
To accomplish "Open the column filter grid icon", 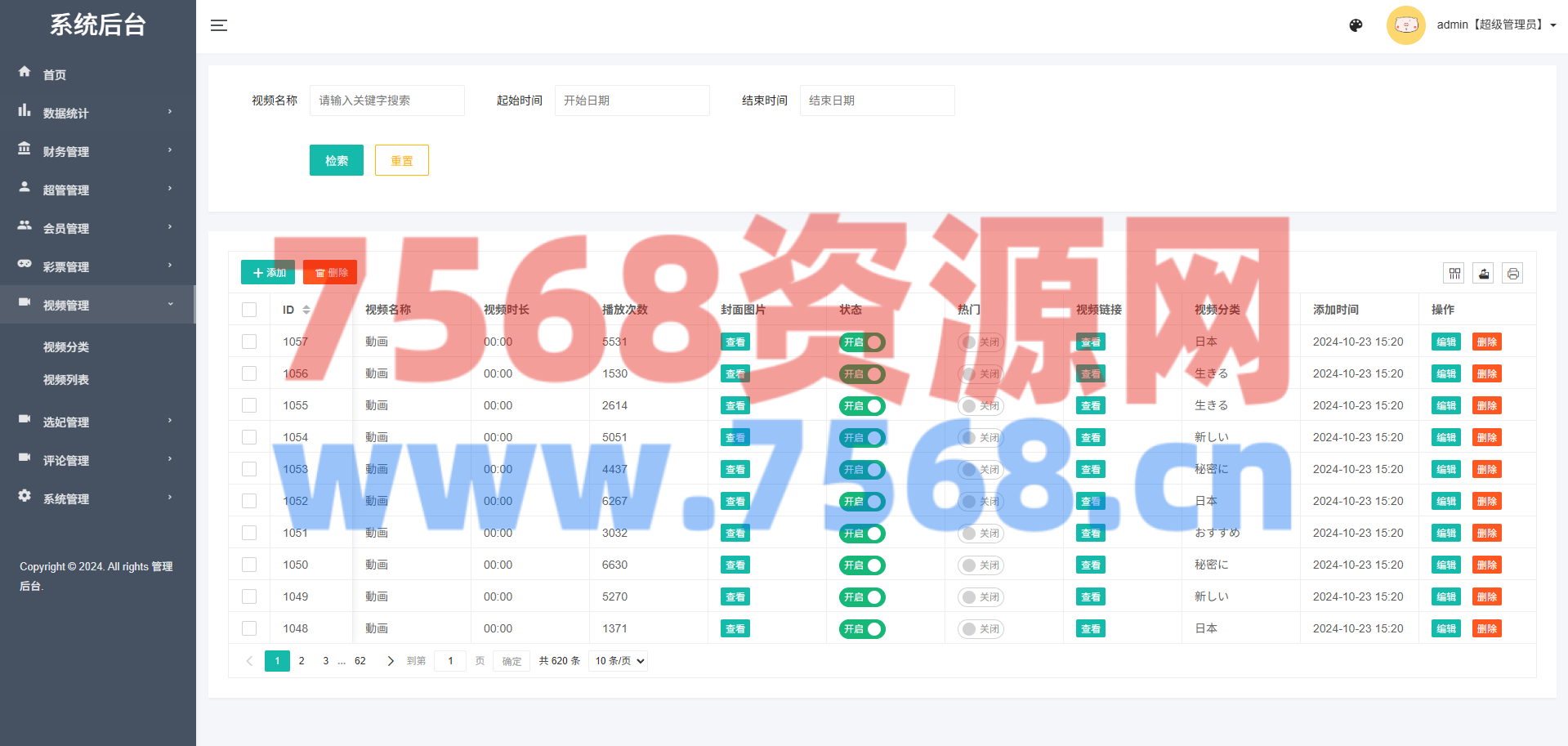I will 1454,274.
